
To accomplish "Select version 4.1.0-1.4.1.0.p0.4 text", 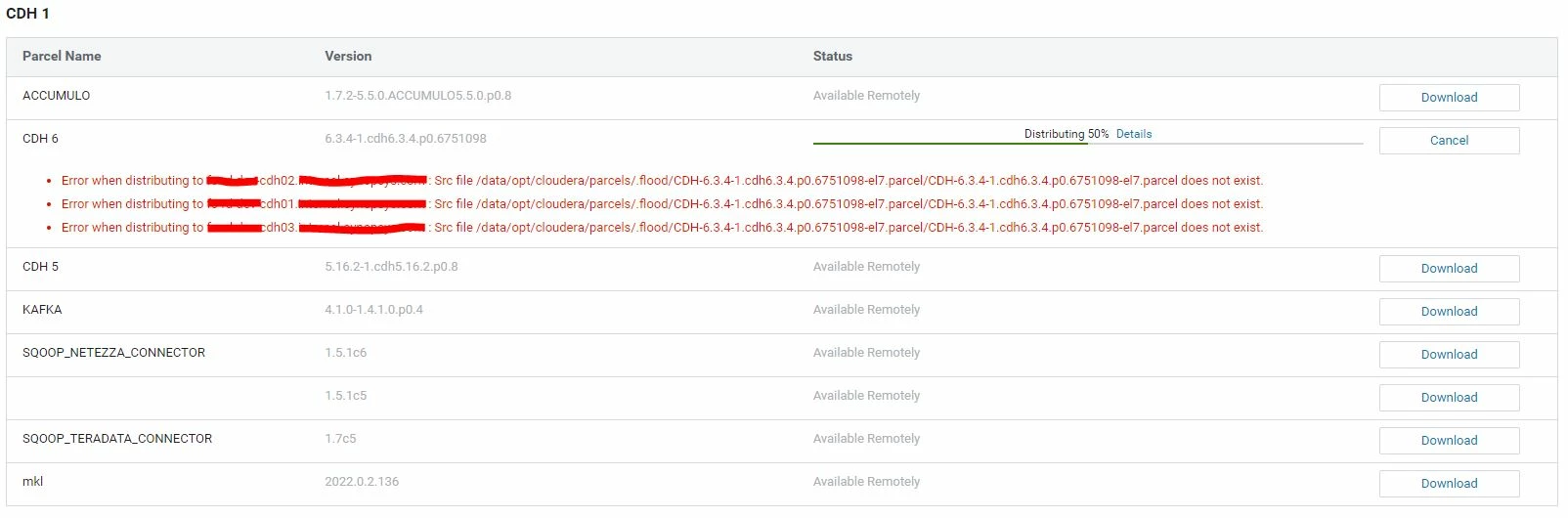I will [x=373, y=310].
